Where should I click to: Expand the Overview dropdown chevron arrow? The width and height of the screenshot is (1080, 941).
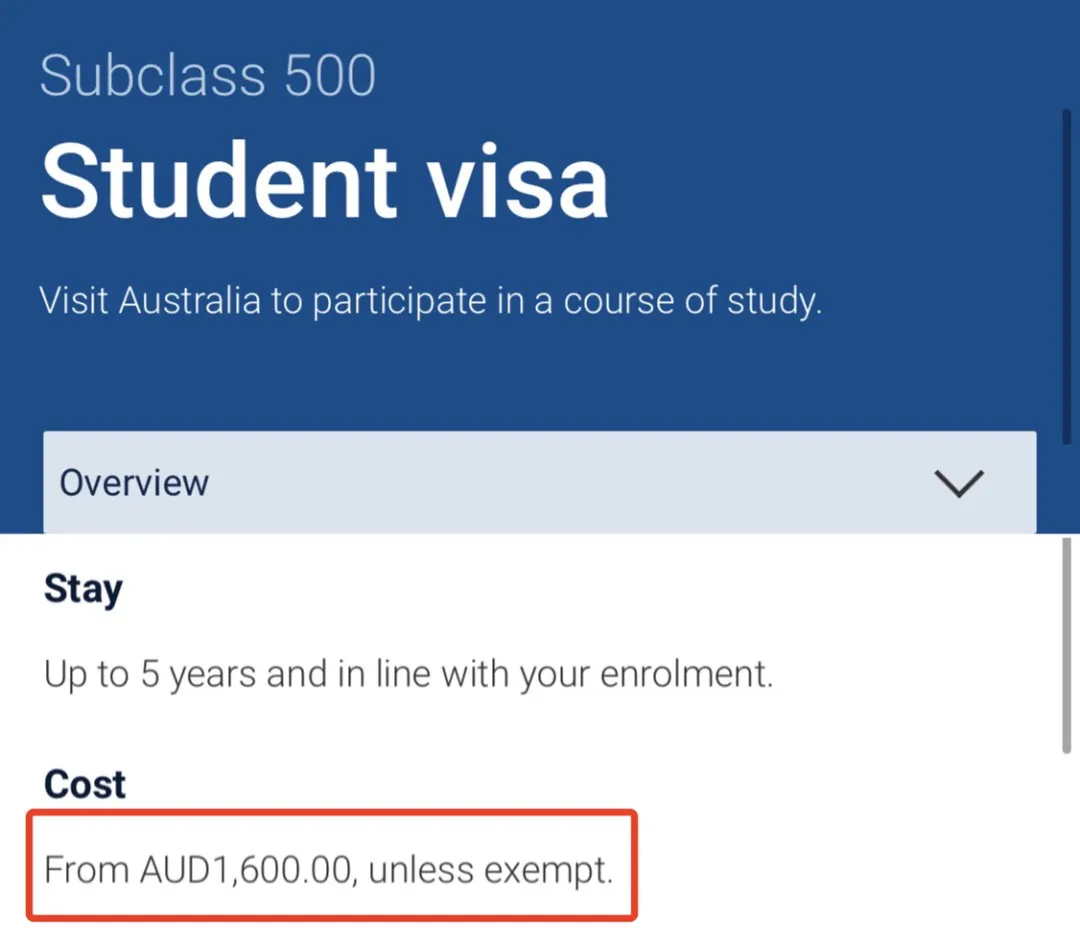point(958,483)
